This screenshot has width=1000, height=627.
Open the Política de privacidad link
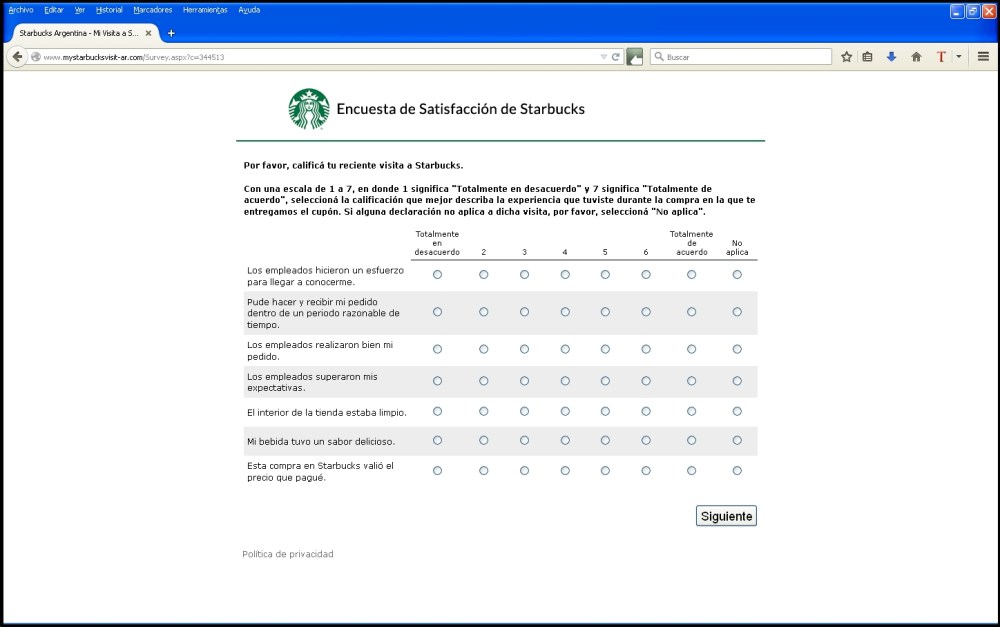(289, 553)
